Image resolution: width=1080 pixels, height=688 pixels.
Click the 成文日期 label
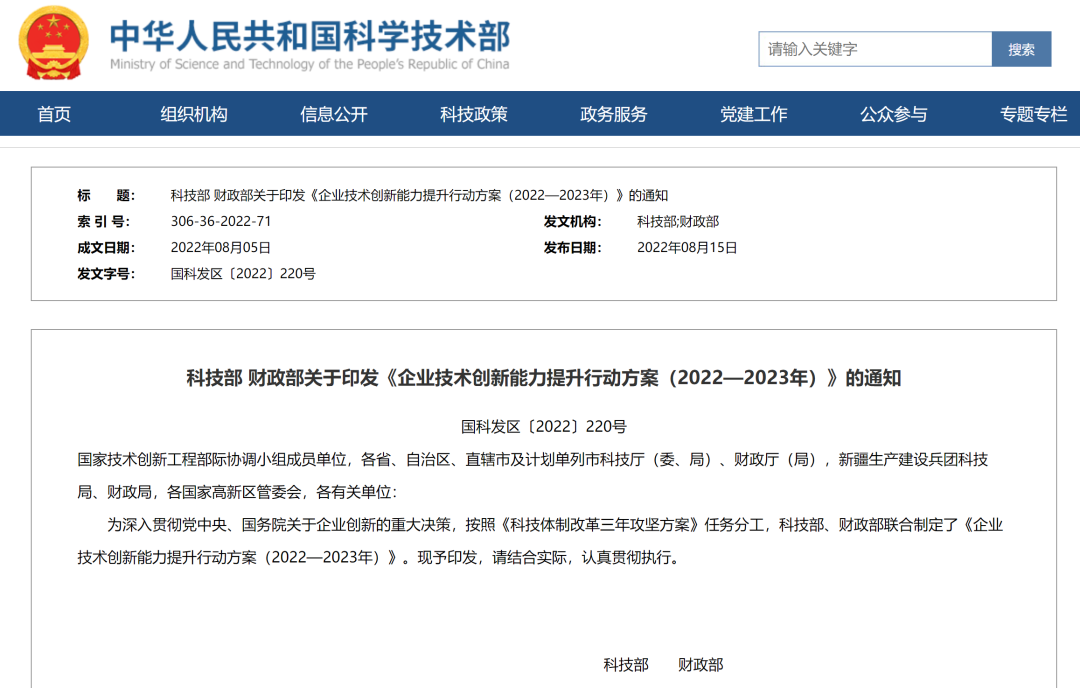(106, 247)
